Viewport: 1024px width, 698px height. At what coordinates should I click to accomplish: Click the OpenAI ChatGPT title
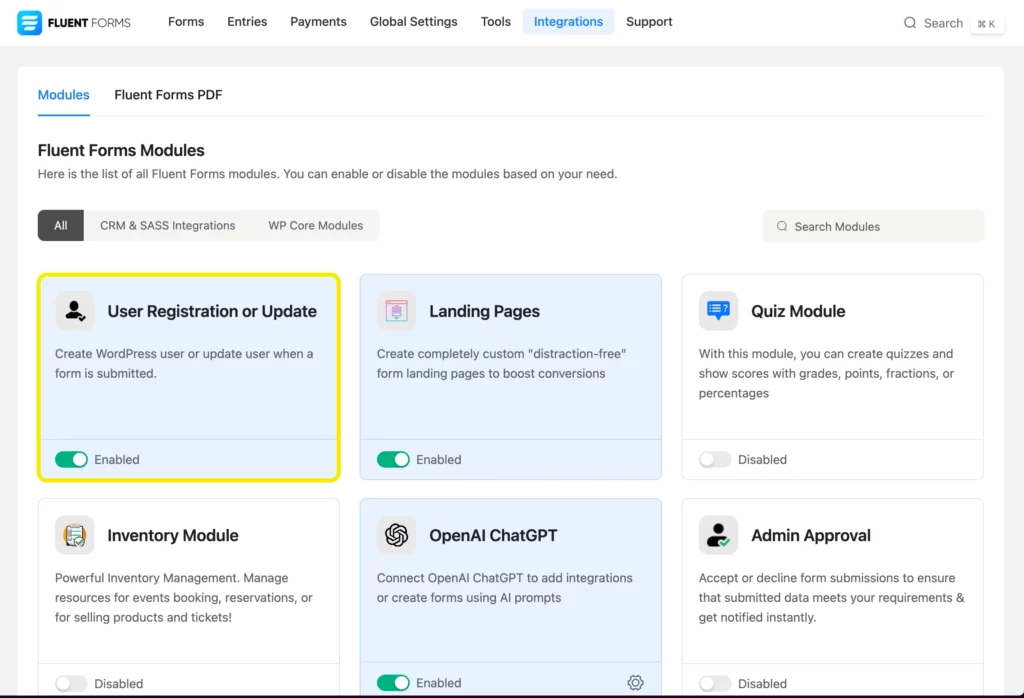493,535
